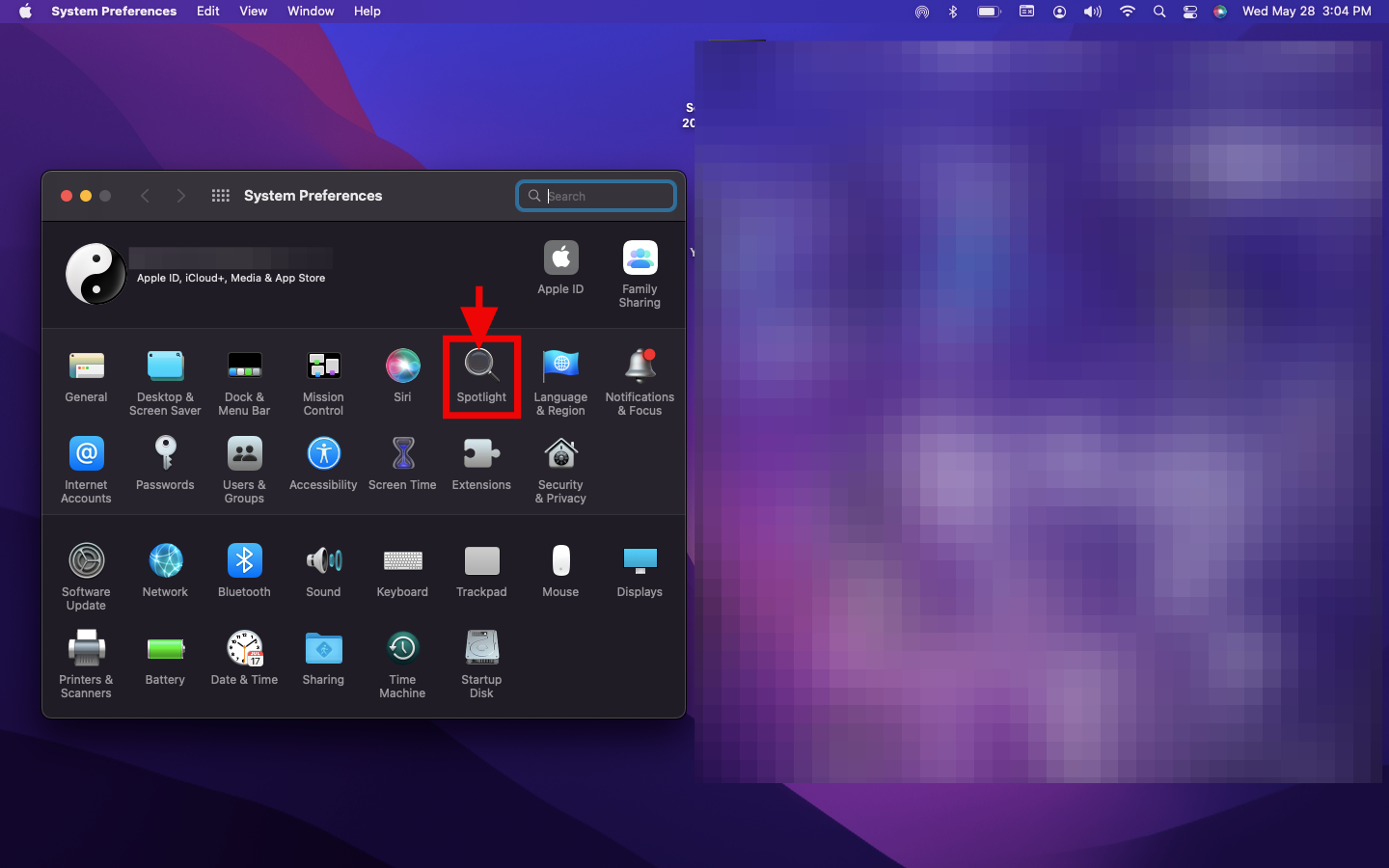Open the user account menu bar icon
The width and height of the screenshot is (1389, 868).
click(1059, 12)
